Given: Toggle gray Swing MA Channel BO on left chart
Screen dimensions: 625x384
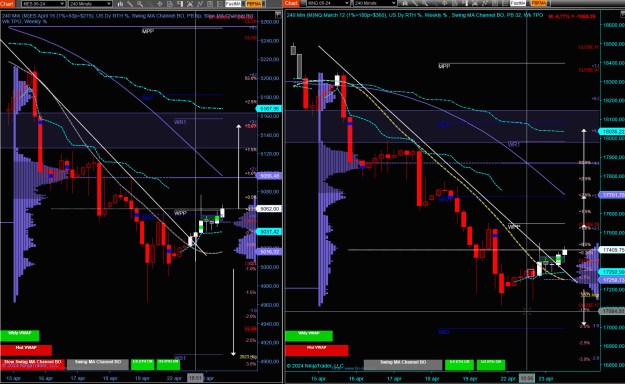Looking at the screenshot, I should tap(98, 364).
